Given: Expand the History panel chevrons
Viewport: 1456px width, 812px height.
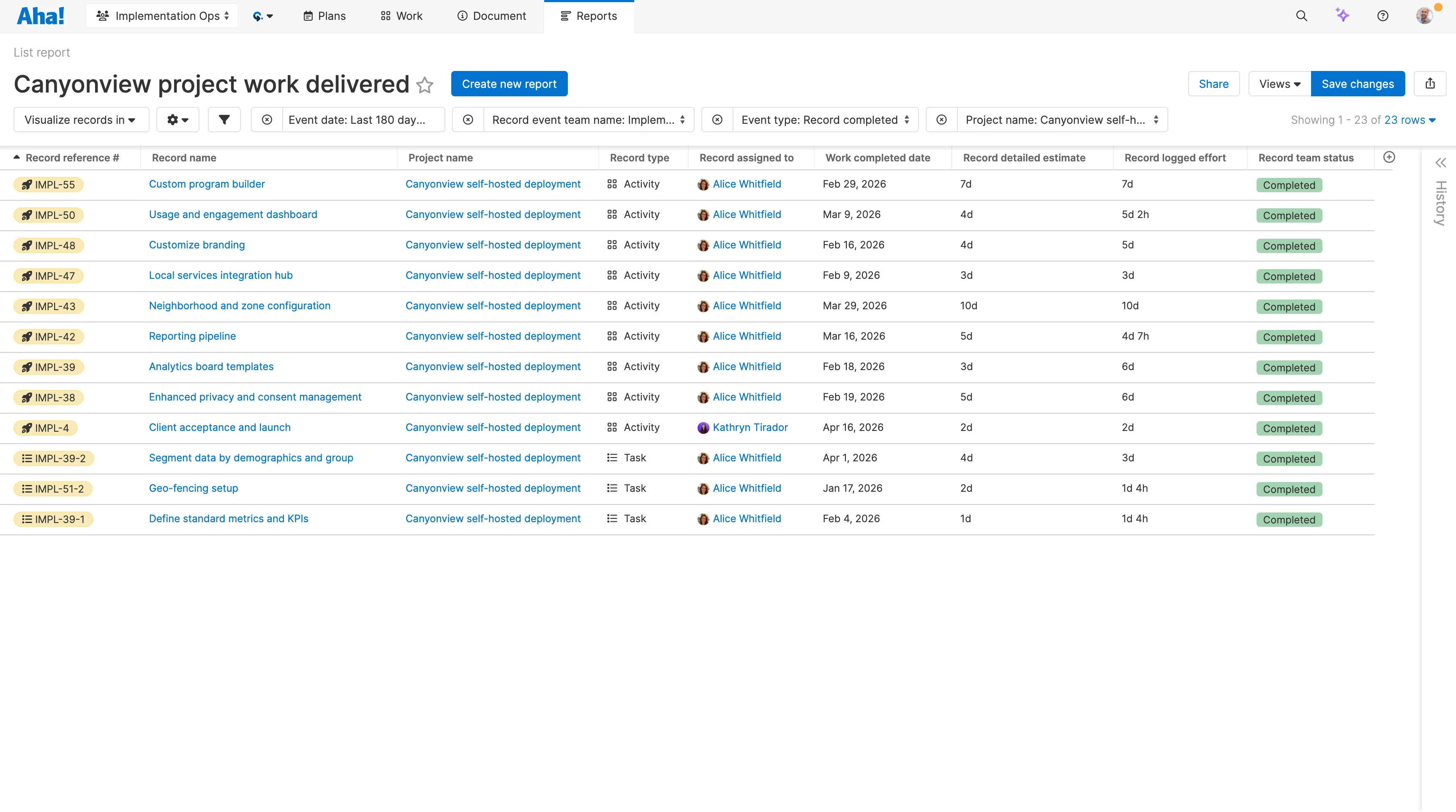Looking at the screenshot, I should (1440, 163).
